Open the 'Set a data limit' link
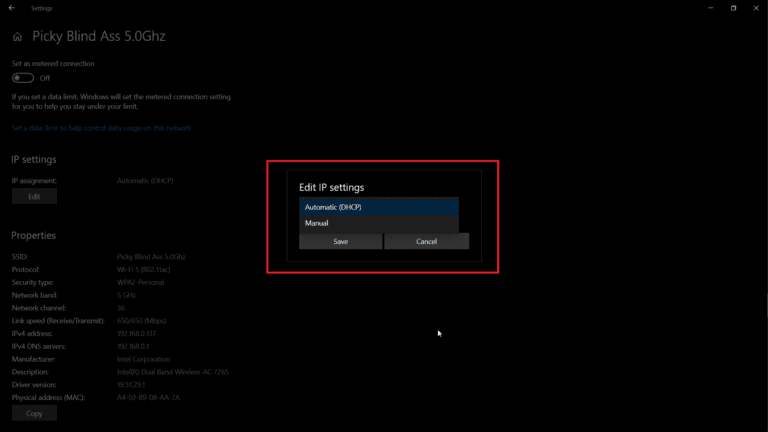This screenshot has height=432, width=768. pos(101,128)
